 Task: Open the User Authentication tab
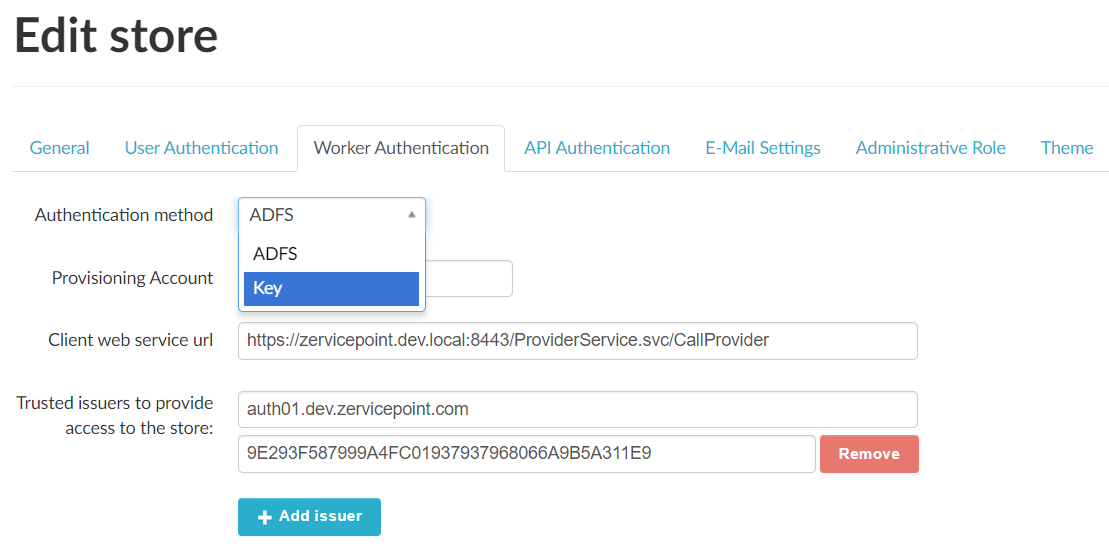point(201,148)
